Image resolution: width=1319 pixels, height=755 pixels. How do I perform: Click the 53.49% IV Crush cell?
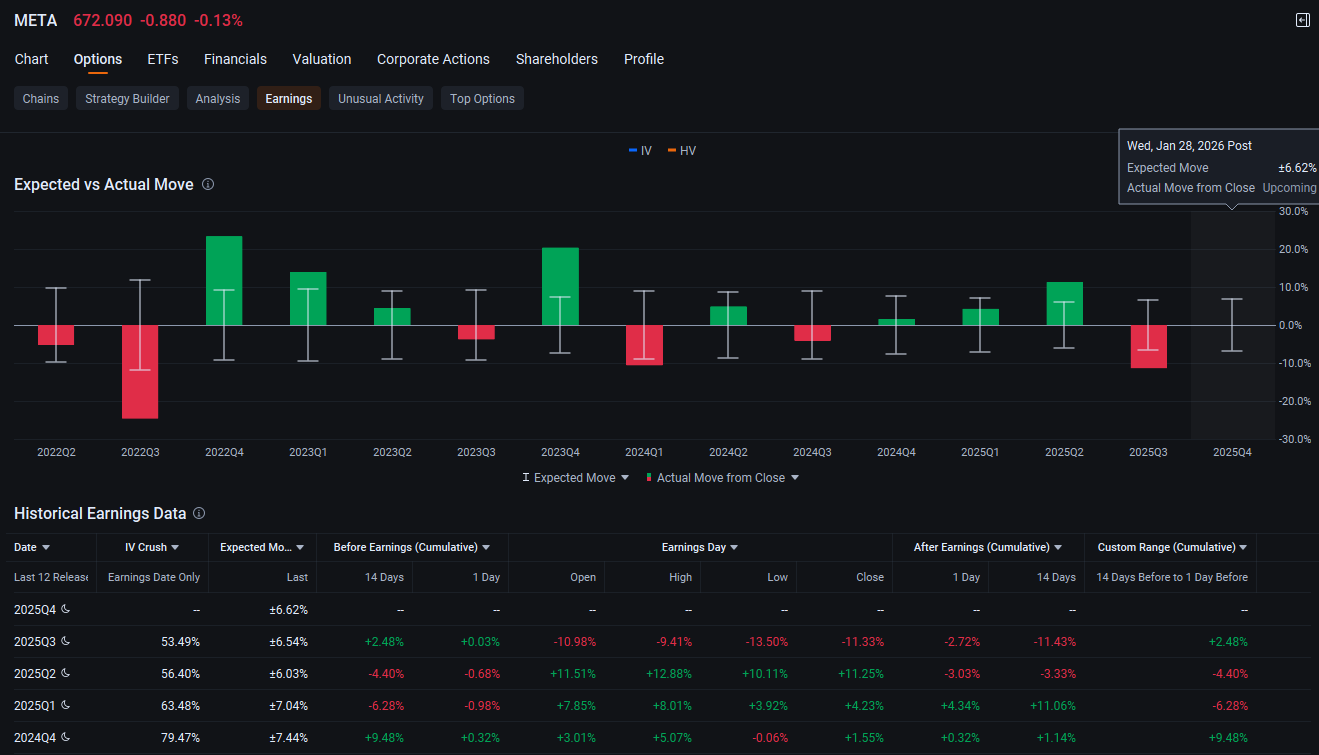(180, 641)
